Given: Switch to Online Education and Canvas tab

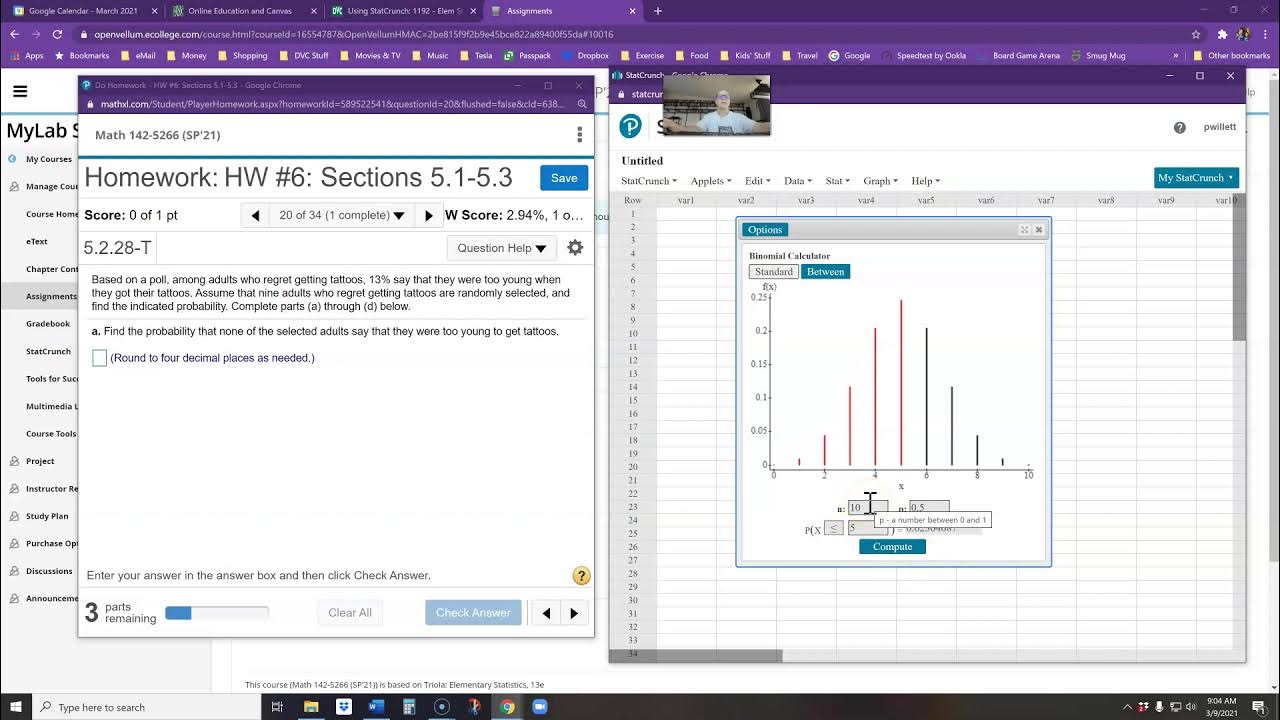Looking at the screenshot, I should pyautogui.click(x=243, y=11).
